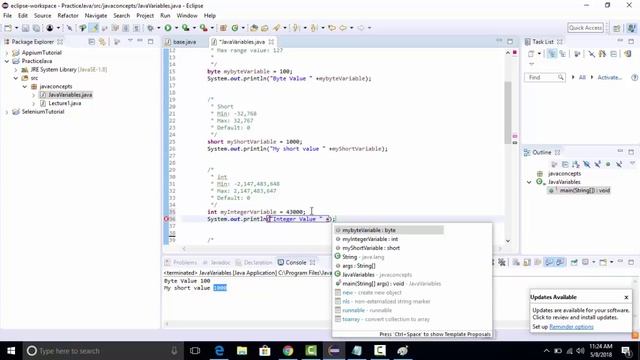
Task: Select myShortVariable : short proposal
Action: pyautogui.click(x=389, y=248)
